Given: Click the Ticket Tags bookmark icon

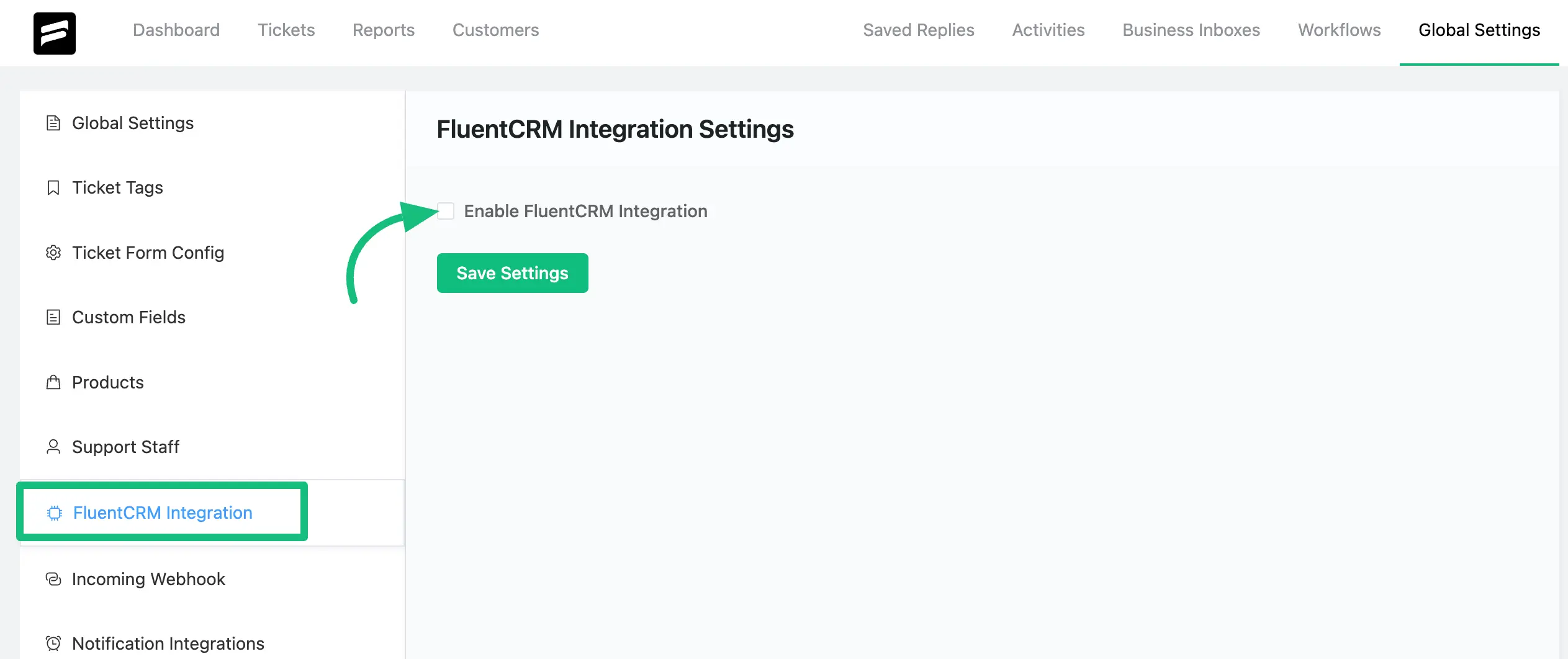Looking at the screenshot, I should 53,187.
